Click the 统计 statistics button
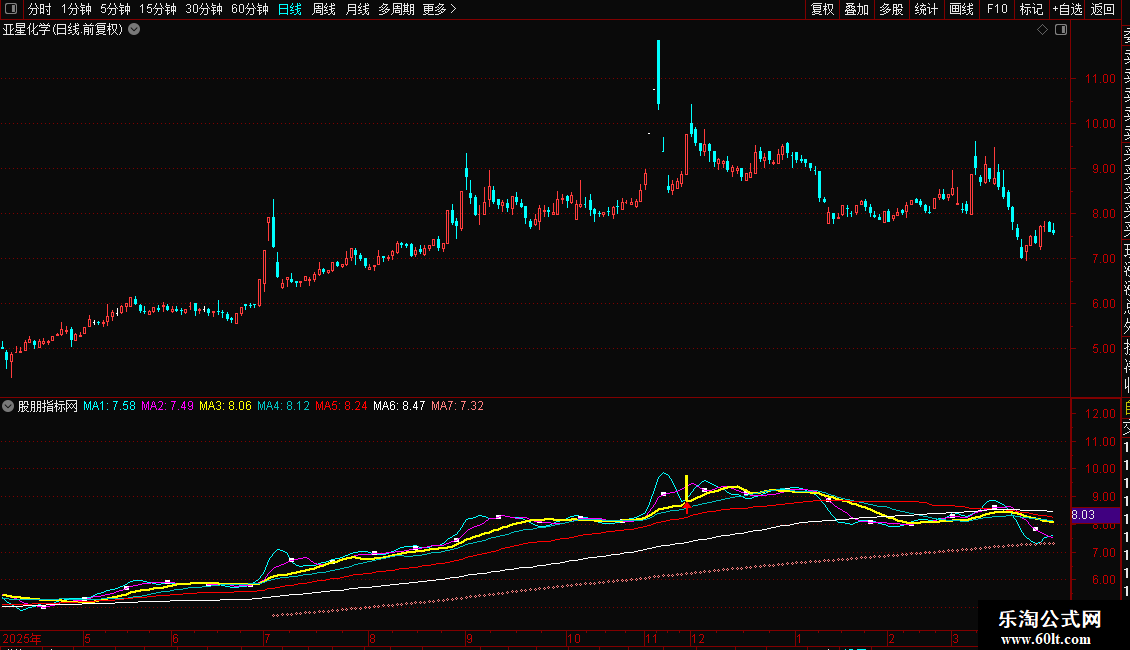This screenshot has width=1130, height=650. [x=926, y=9]
